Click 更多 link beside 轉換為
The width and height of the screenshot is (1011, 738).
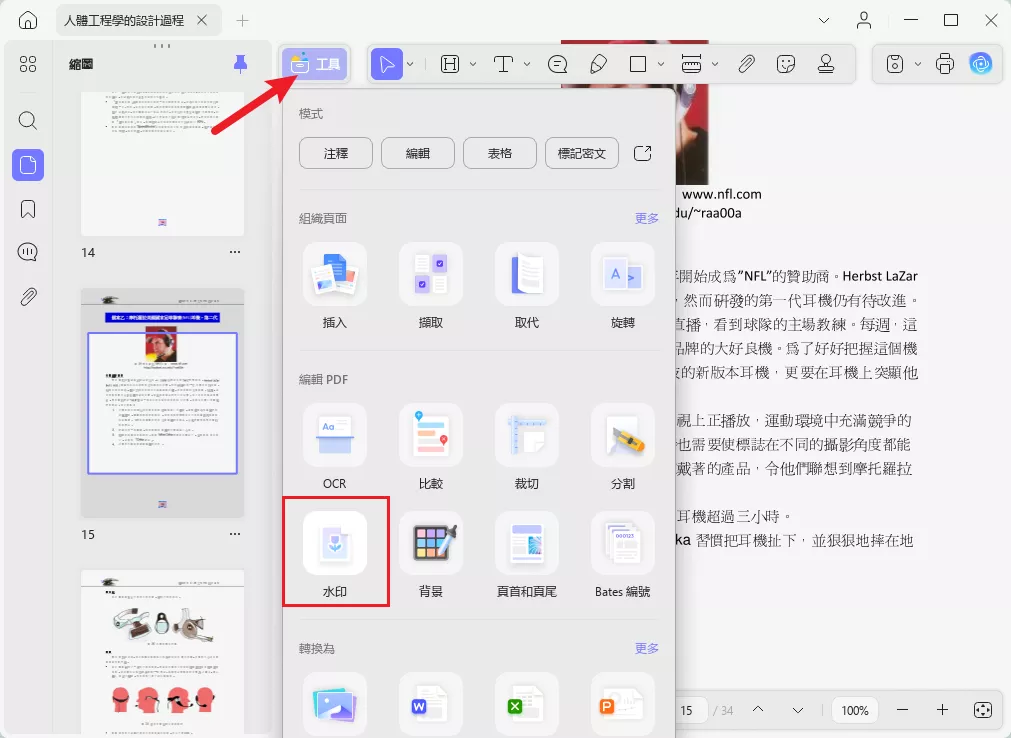647,648
